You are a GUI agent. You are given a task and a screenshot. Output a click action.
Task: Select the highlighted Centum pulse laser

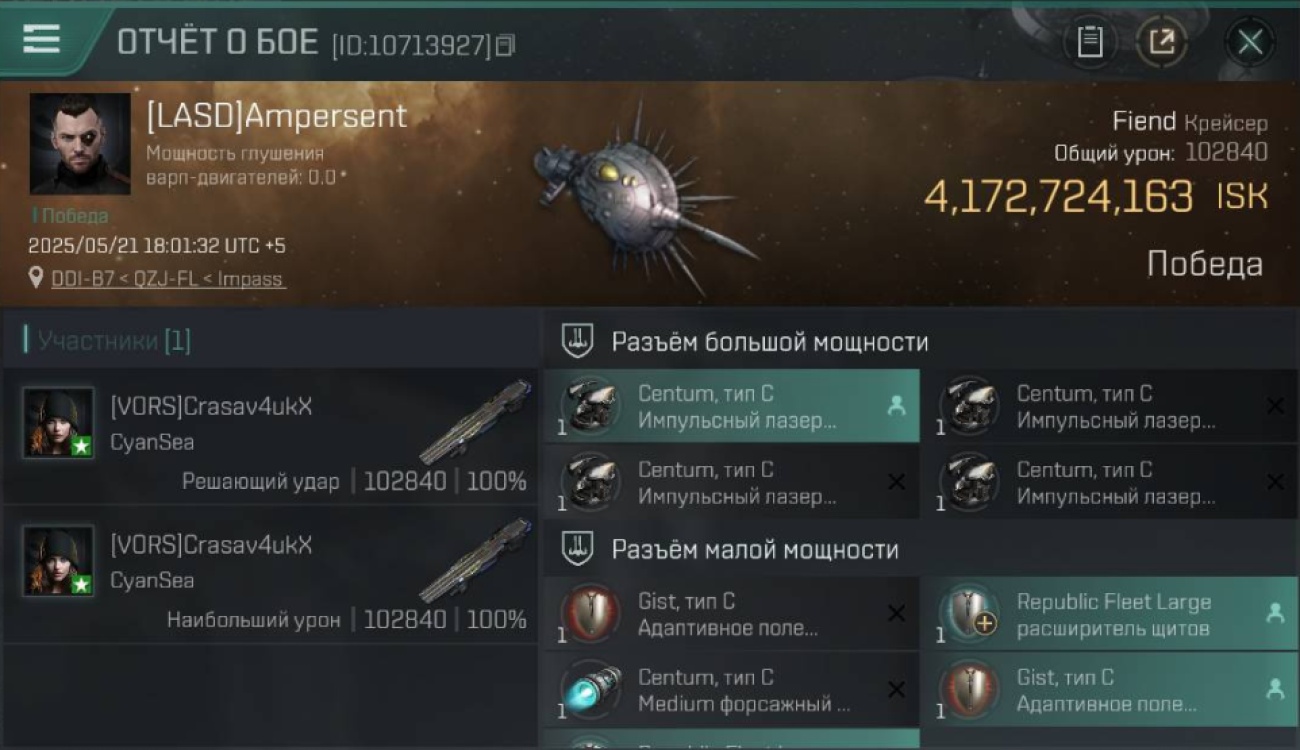click(731, 406)
